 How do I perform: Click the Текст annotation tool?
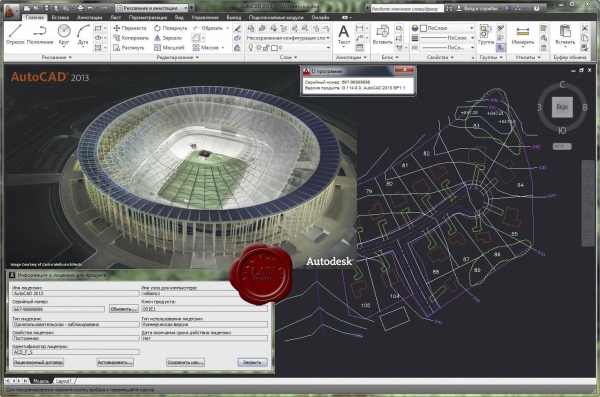click(344, 35)
